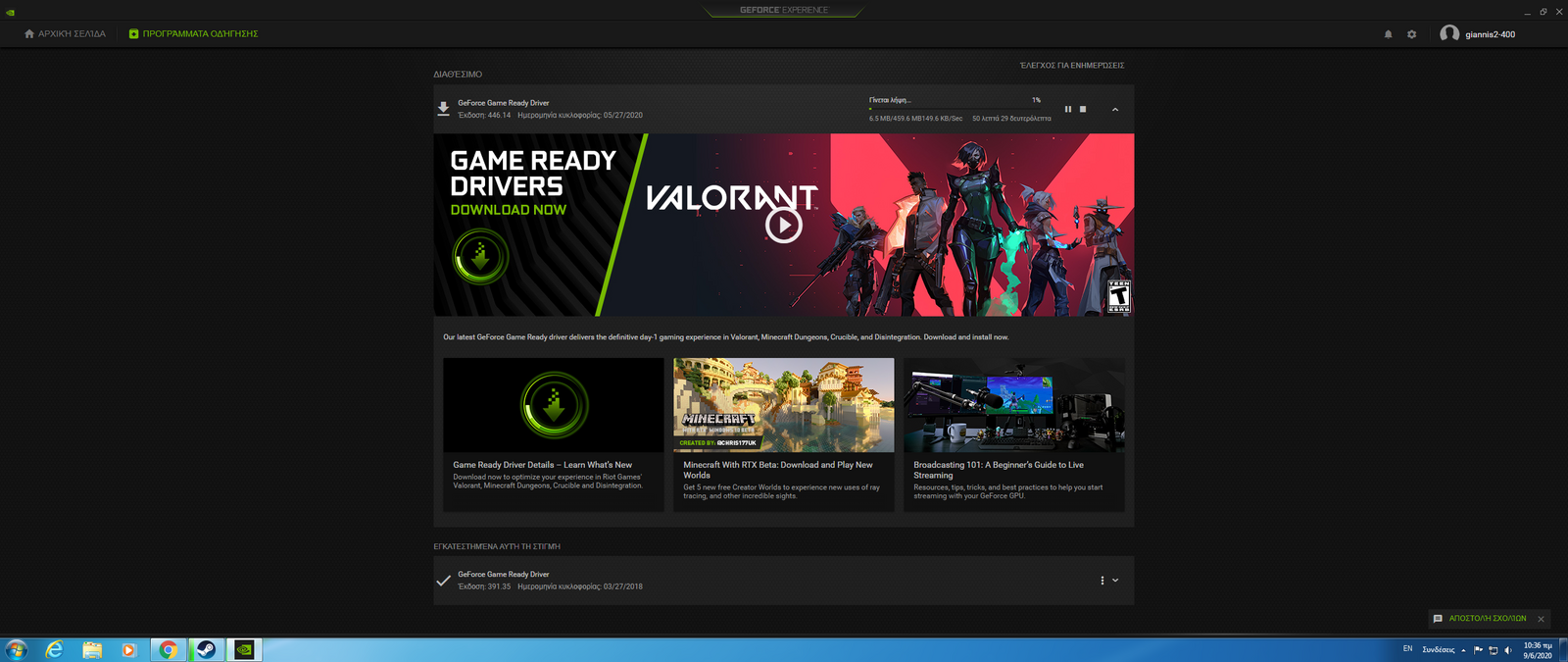Image resolution: width=1568 pixels, height=662 pixels.
Task: Click the EN language indicator in tray
Action: (x=1408, y=649)
